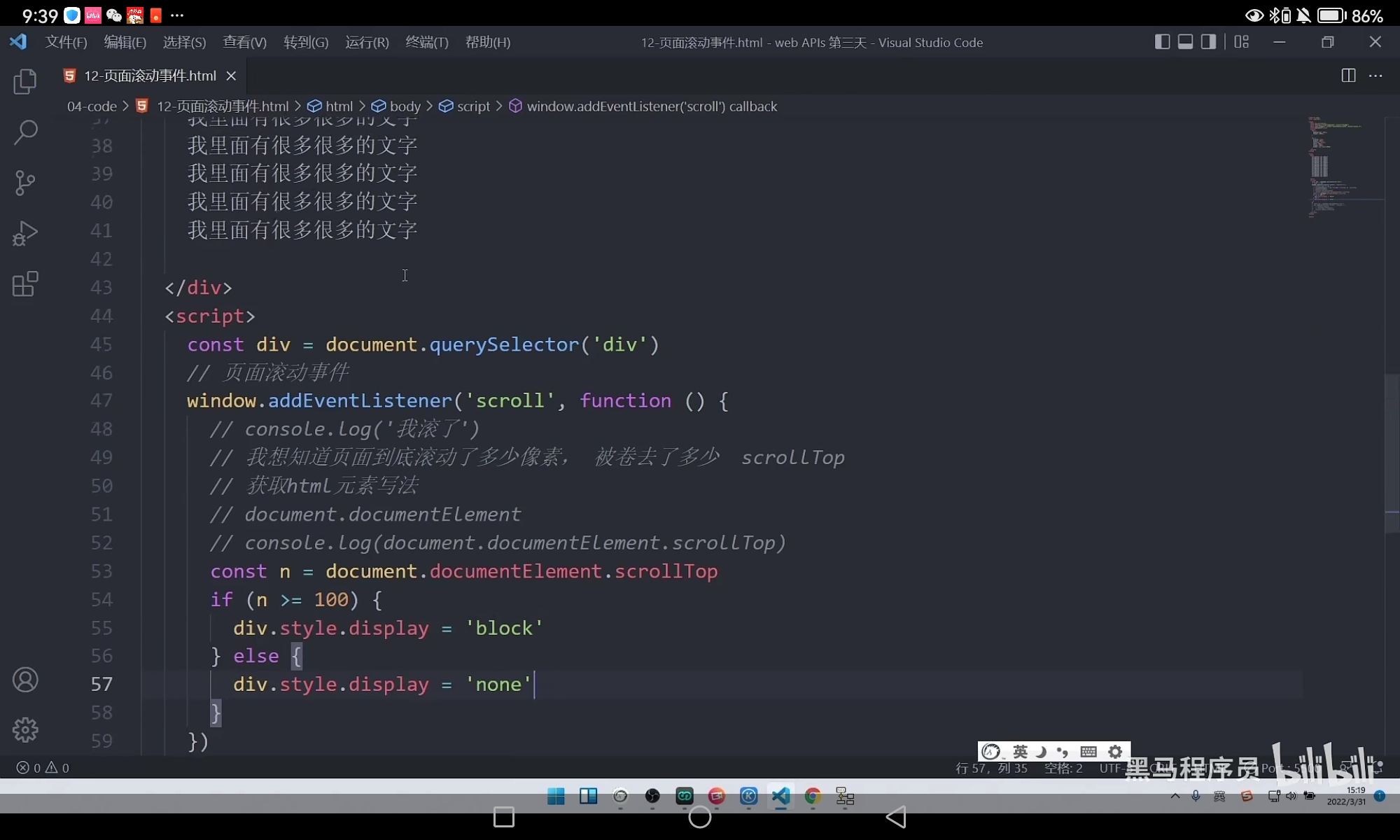1400x840 pixels.
Task: Open the 查看(V) menu
Action: coord(244,42)
